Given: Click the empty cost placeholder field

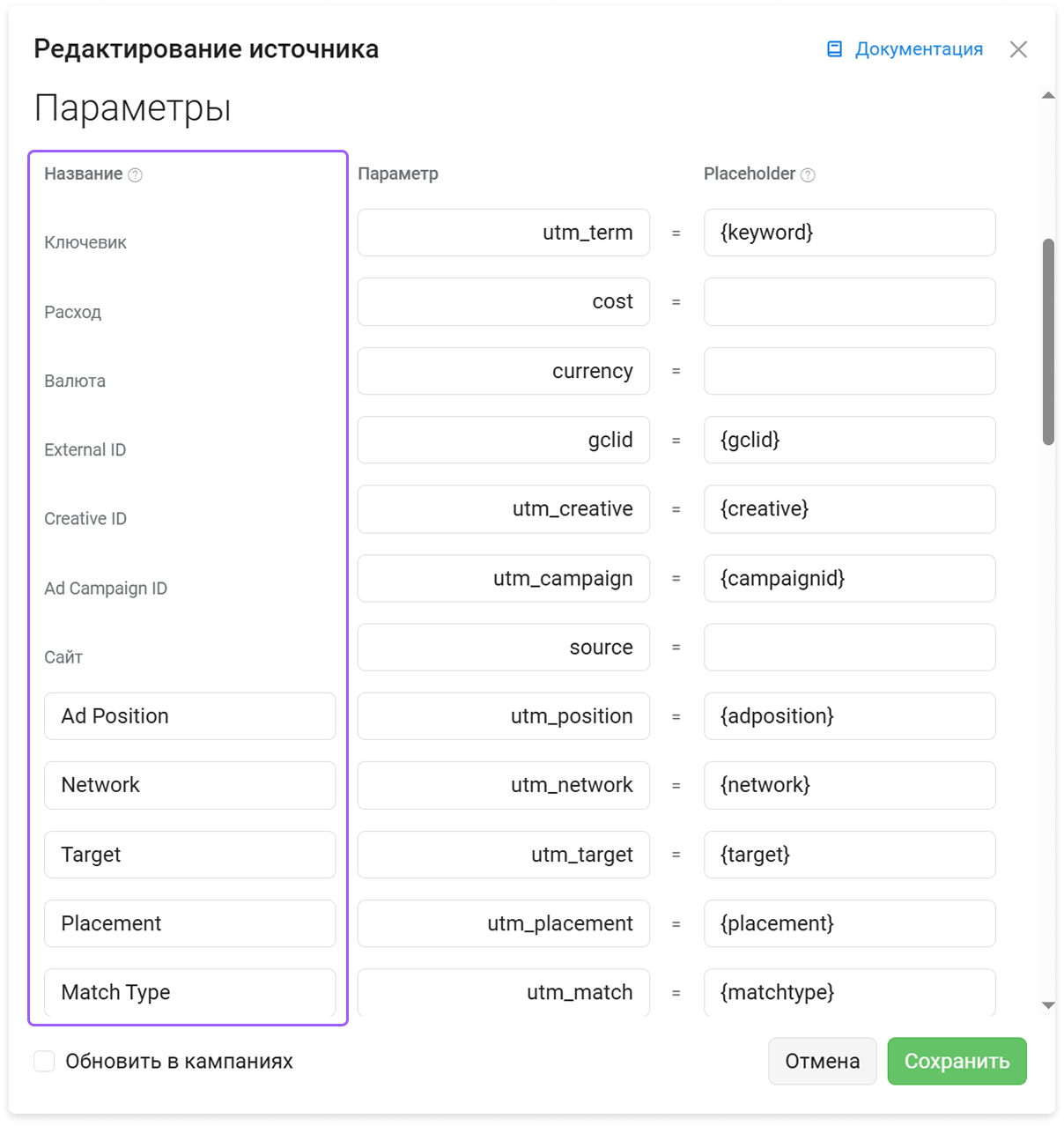Looking at the screenshot, I should click(849, 302).
